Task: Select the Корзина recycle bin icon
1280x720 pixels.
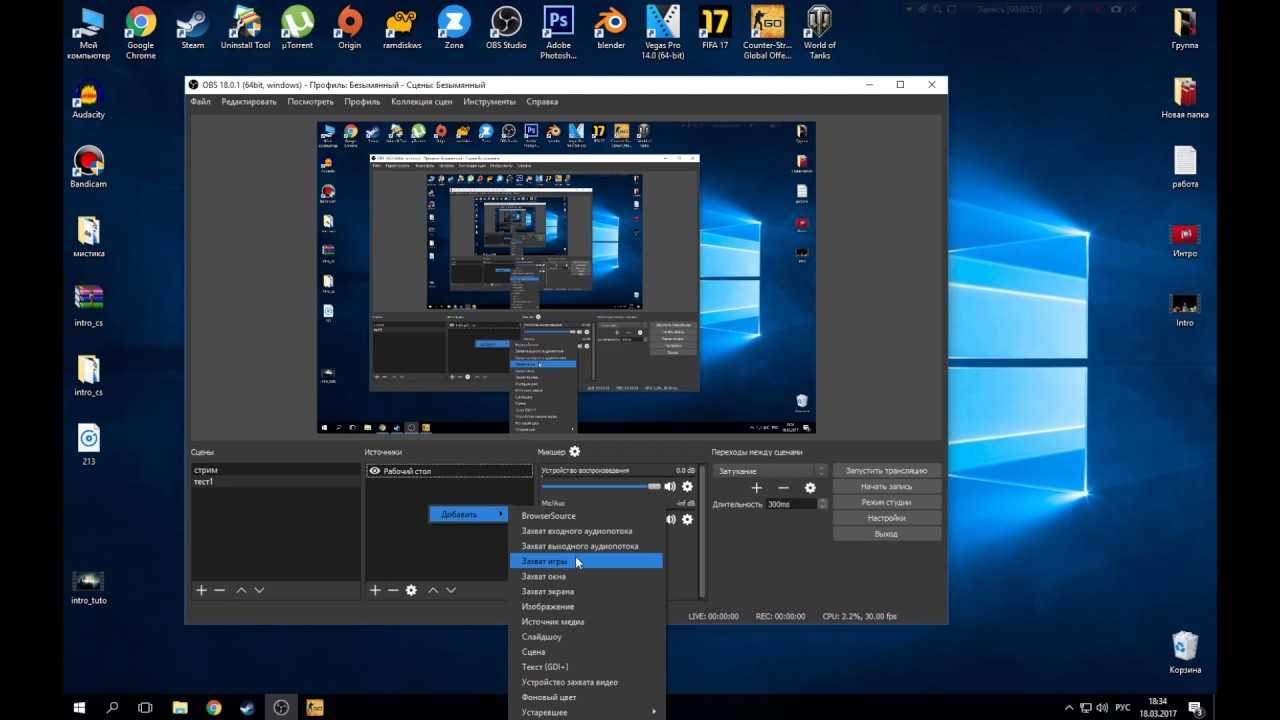Action: click(1185, 652)
